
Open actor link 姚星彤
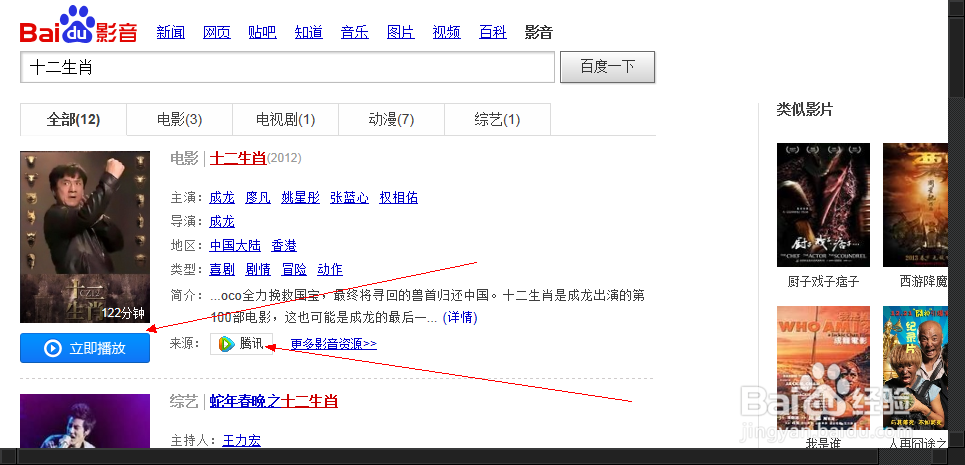pyautogui.click(x=300, y=197)
